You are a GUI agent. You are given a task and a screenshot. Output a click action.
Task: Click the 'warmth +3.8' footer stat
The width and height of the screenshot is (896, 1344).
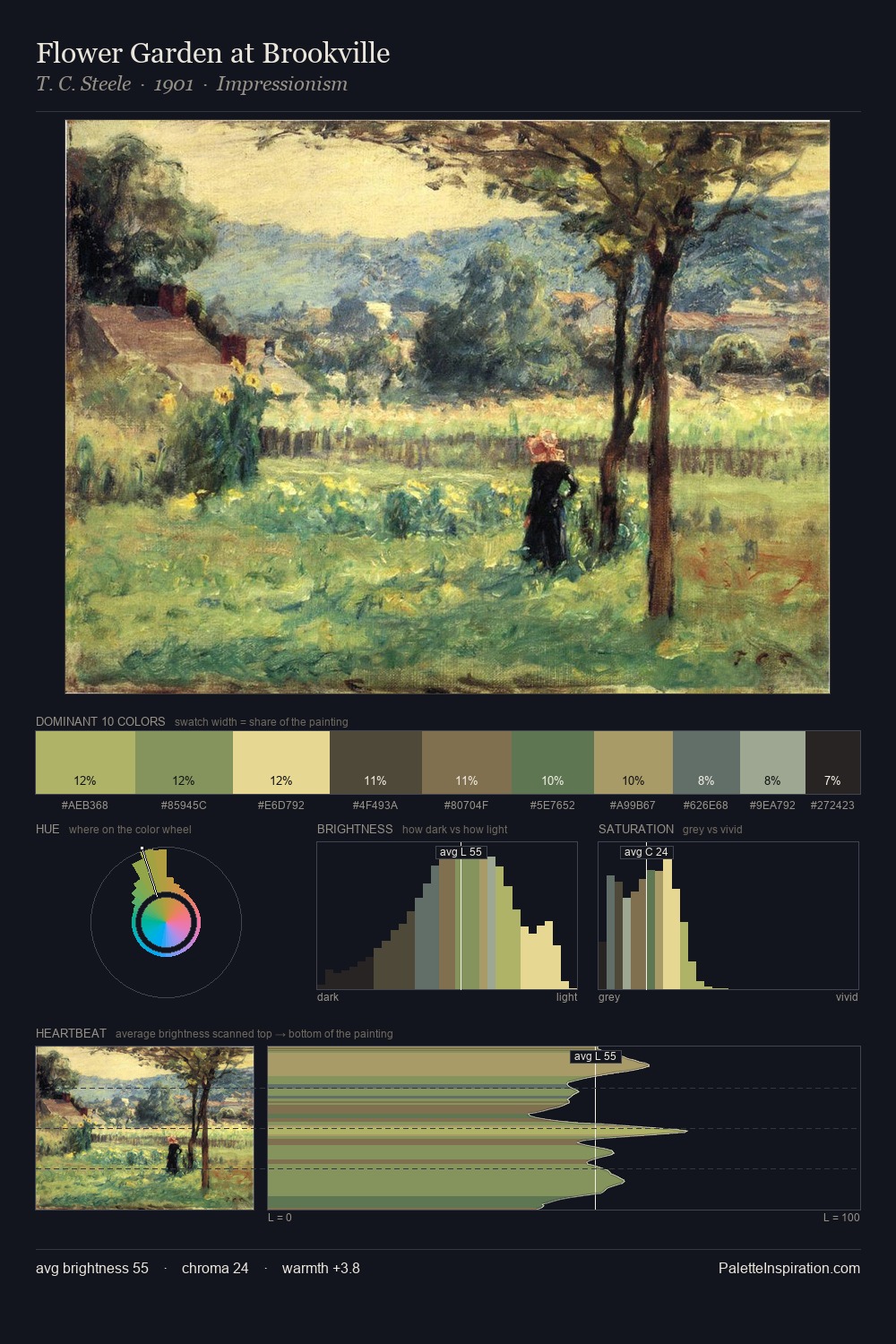click(321, 1268)
